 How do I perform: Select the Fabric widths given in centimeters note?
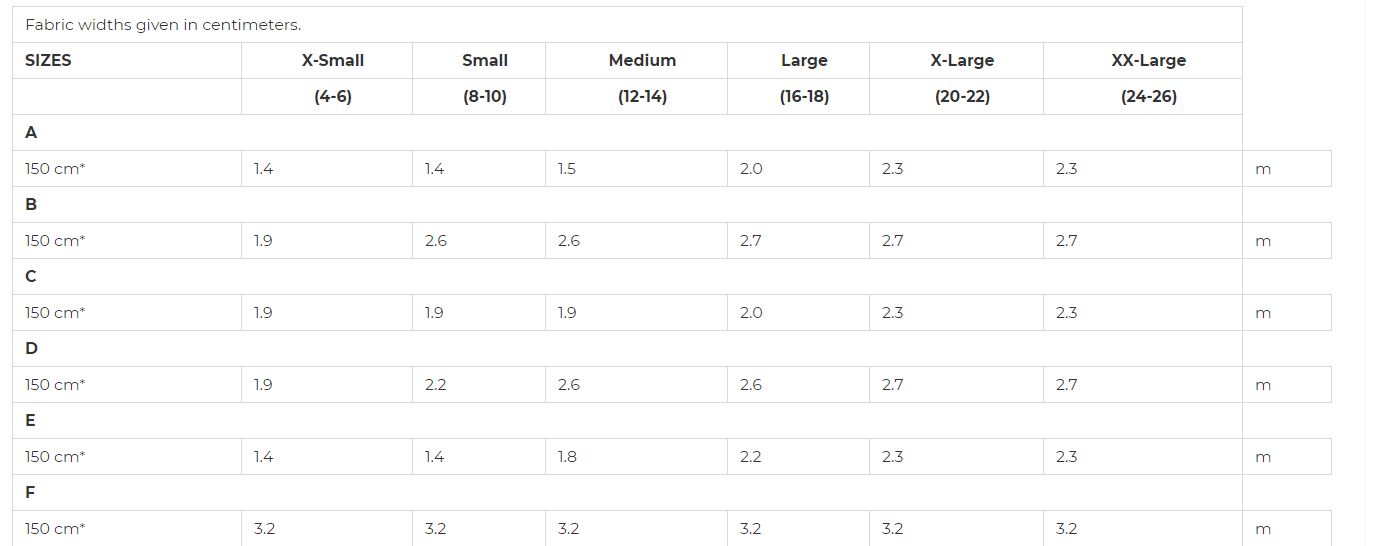(x=163, y=25)
